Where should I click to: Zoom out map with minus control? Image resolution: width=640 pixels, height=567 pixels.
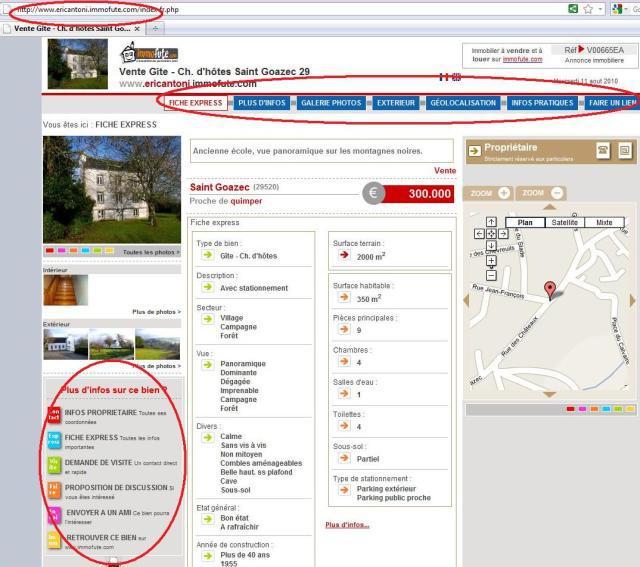[491, 276]
